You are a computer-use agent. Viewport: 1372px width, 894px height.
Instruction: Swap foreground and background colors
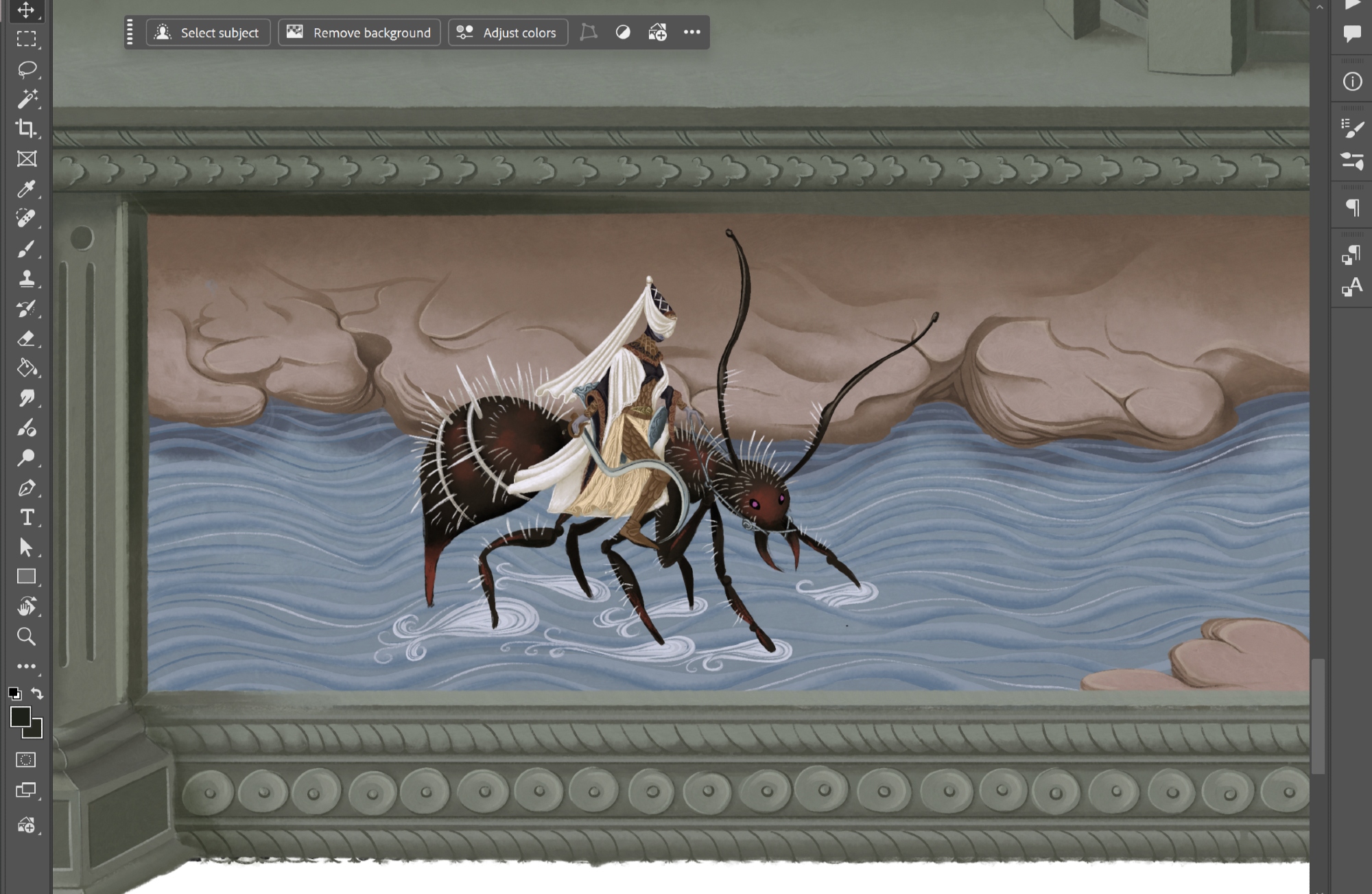tap(38, 694)
